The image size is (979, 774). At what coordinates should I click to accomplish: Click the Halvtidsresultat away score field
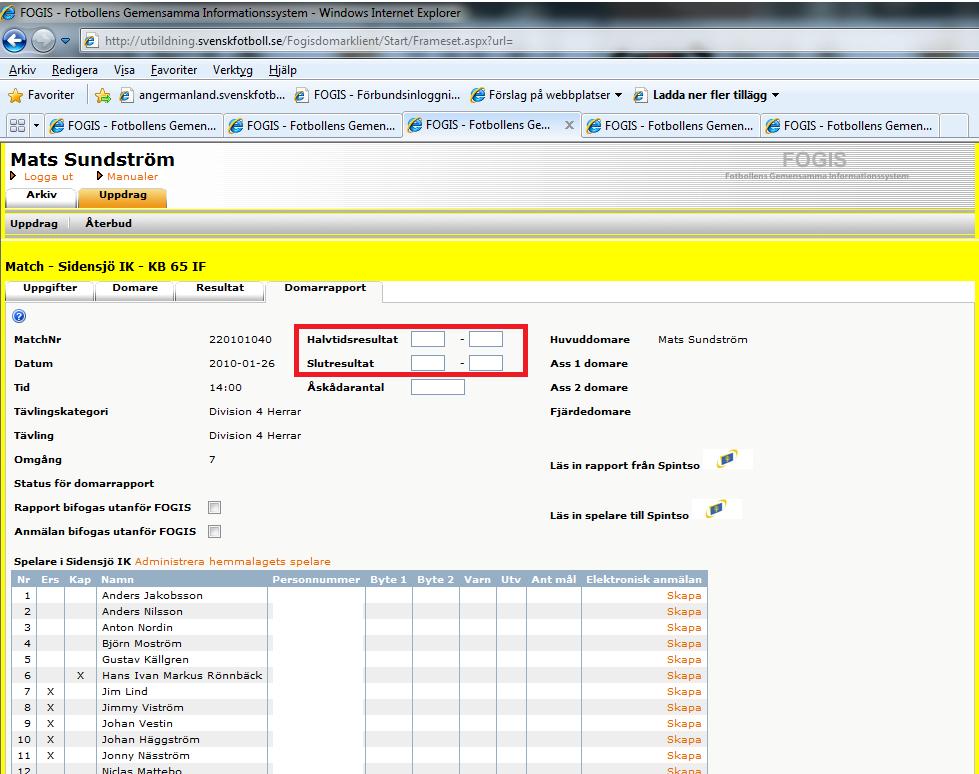(x=486, y=340)
